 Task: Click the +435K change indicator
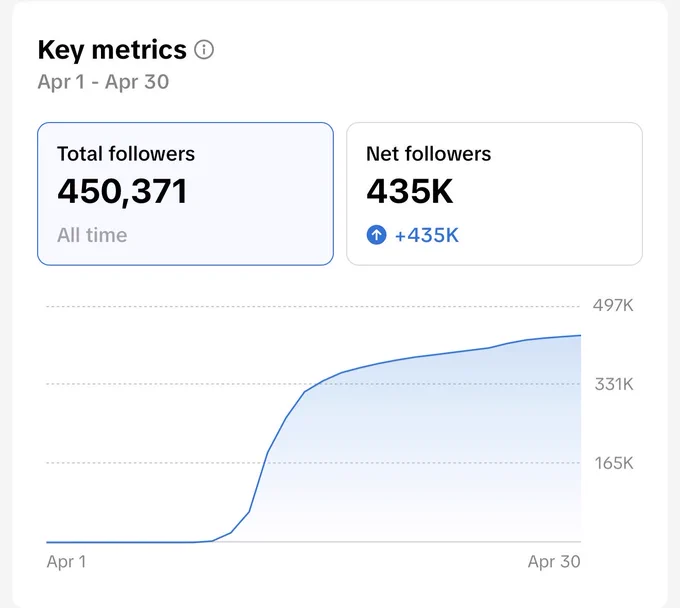pyautogui.click(x=427, y=235)
